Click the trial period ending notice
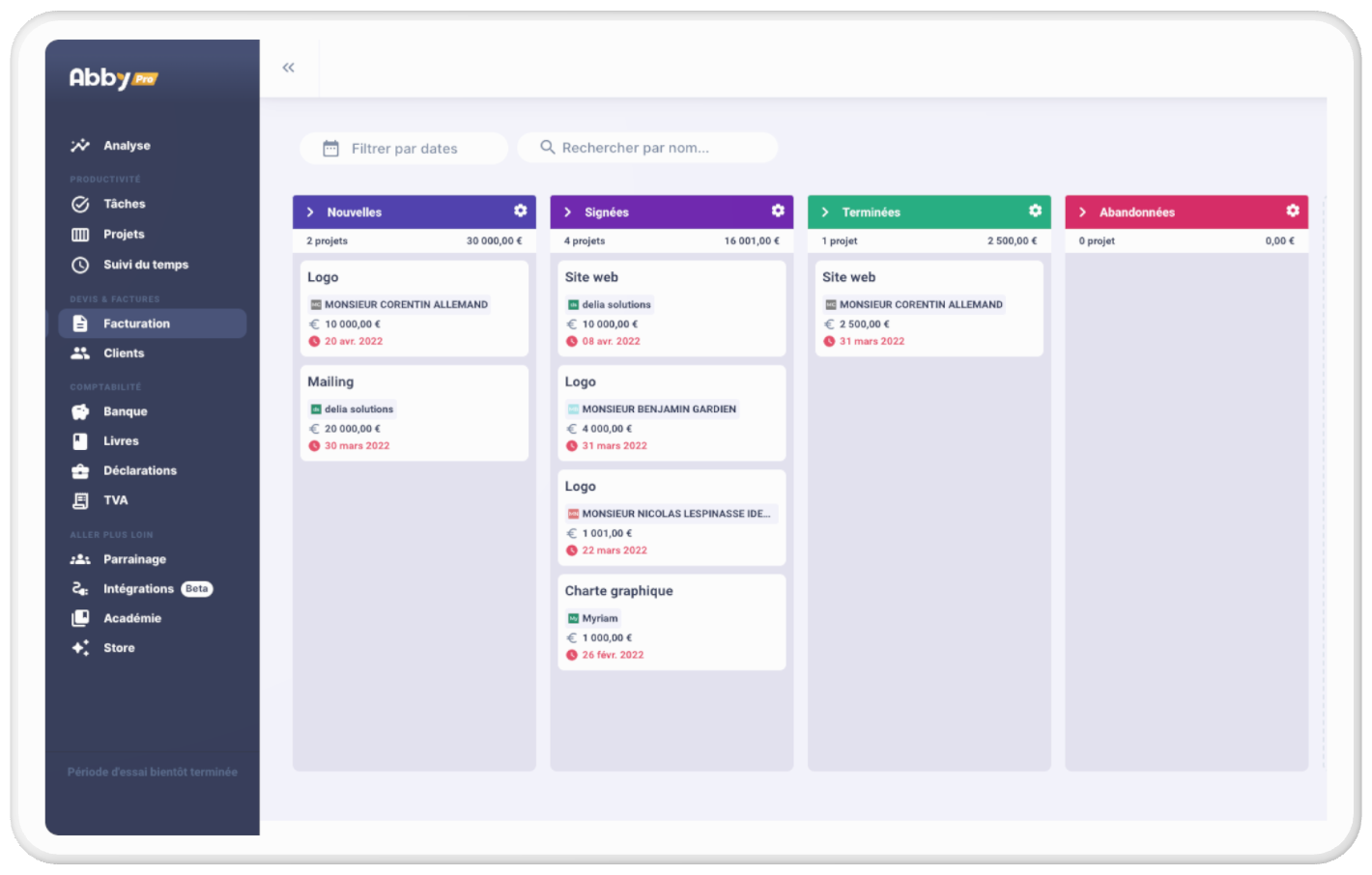The image size is (1372, 875). (152, 772)
